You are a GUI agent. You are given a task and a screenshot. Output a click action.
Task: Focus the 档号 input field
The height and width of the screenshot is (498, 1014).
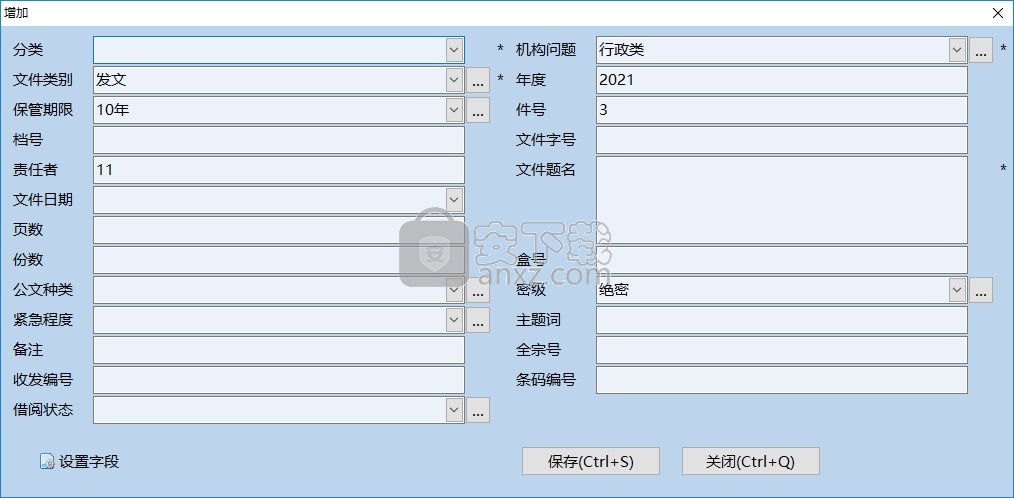click(x=279, y=140)
